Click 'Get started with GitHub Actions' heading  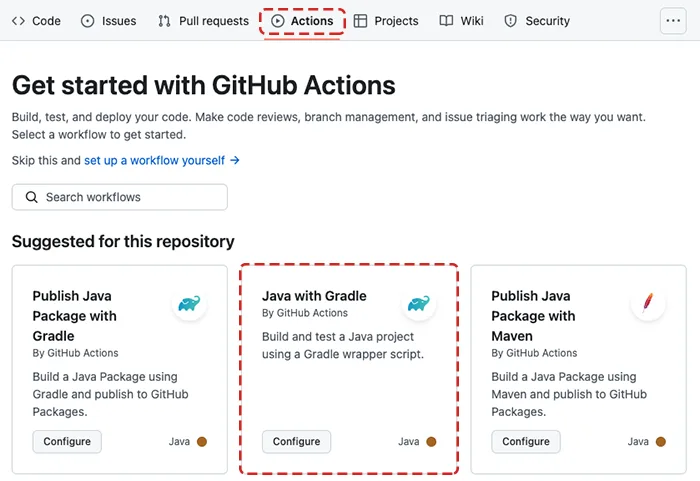click(x=204, y=85)
